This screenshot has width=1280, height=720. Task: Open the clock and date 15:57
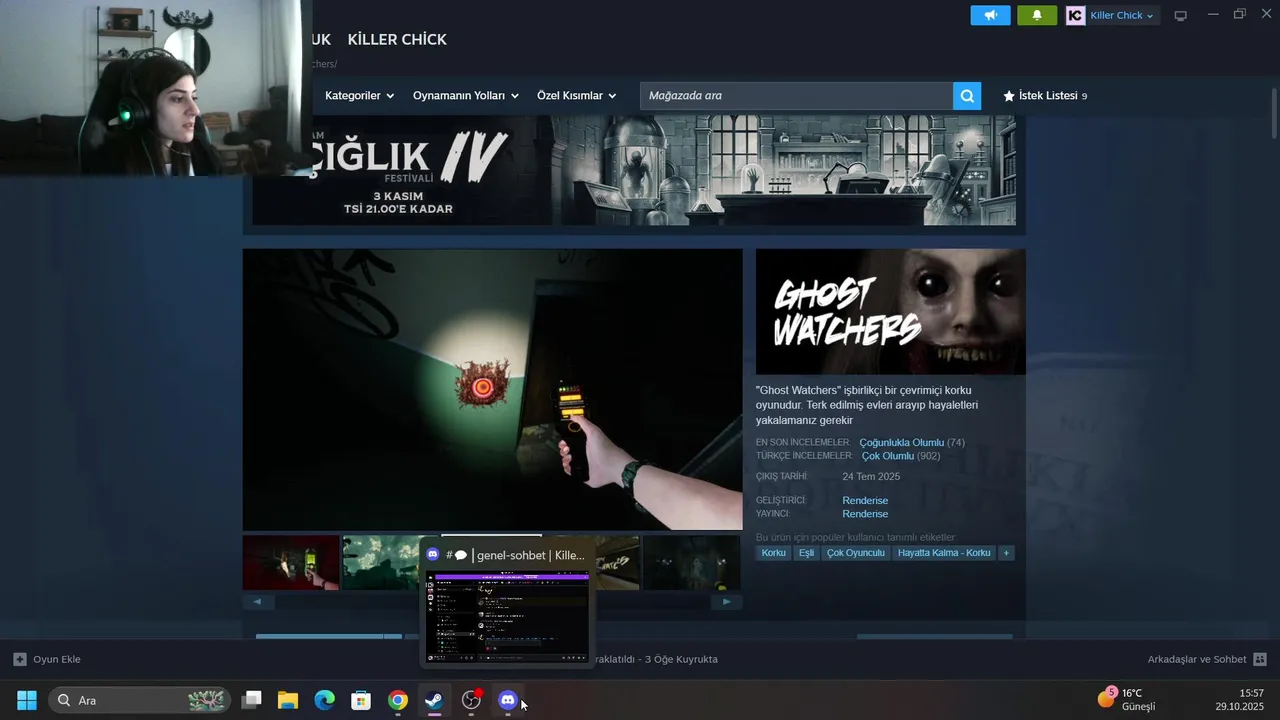1240,699
